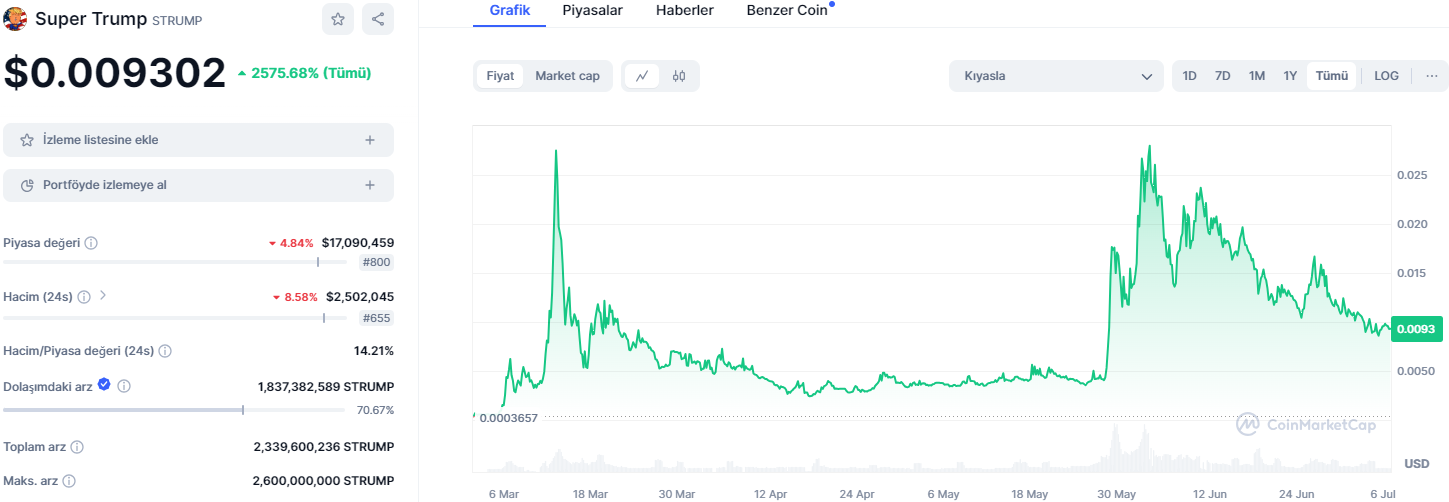Open info icon next to Toplam arz
The width and height of the screenshot is (1449, 502).
pos(77,447)
